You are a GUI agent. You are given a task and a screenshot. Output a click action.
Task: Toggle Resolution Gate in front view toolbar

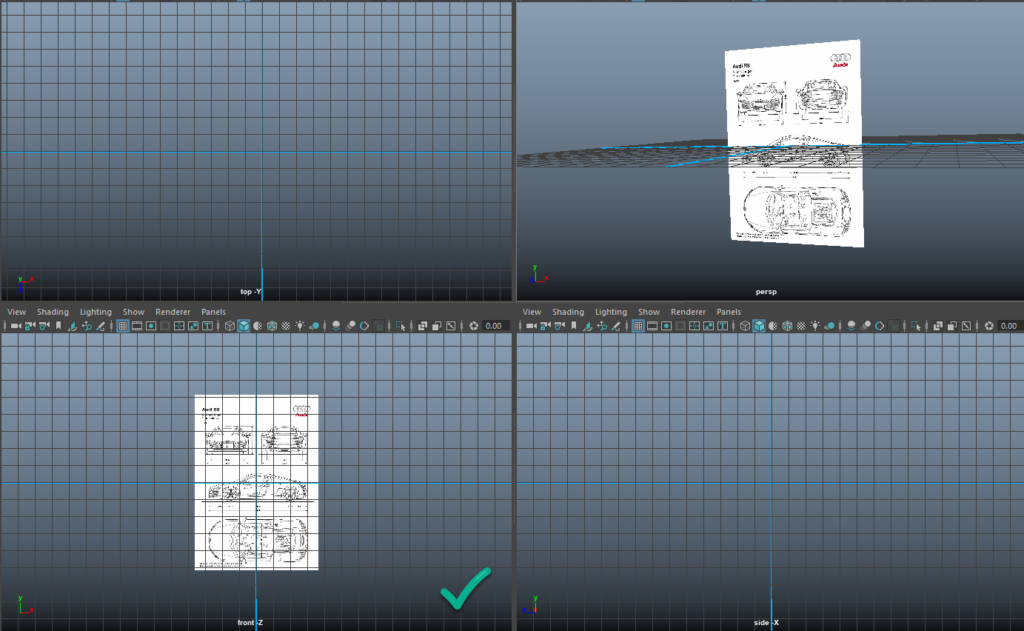point(151,326)
